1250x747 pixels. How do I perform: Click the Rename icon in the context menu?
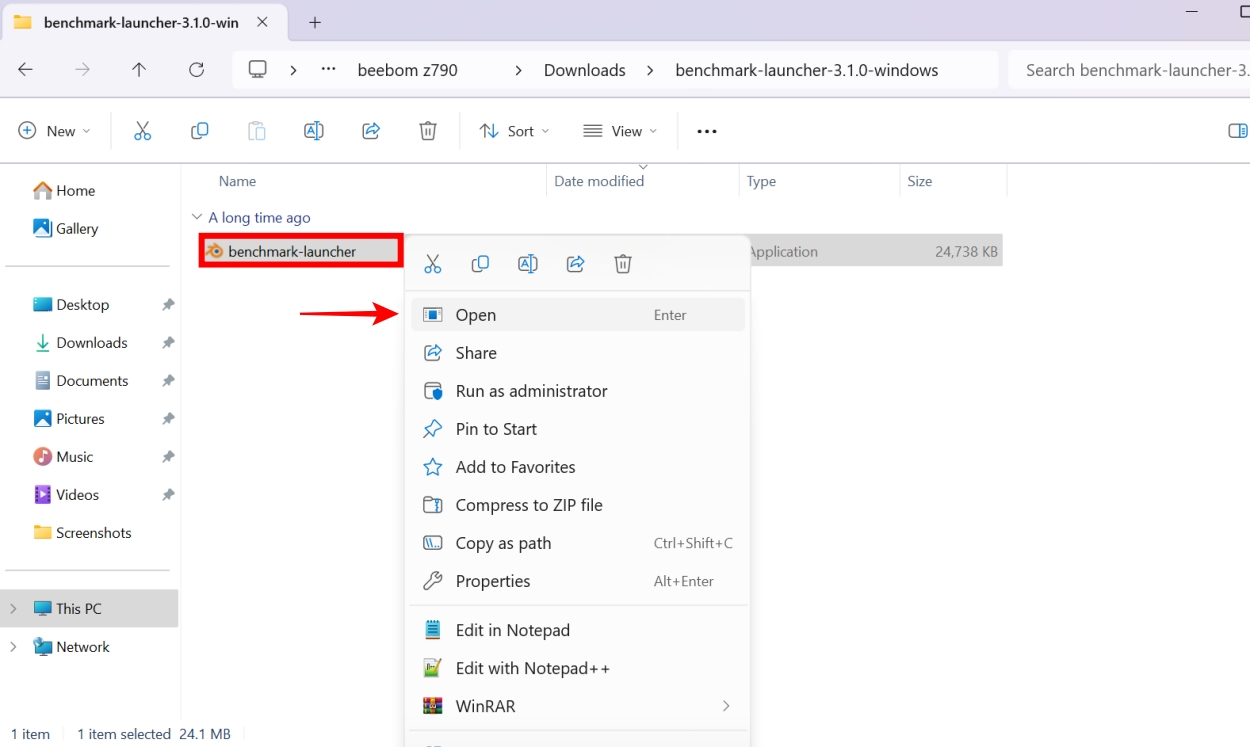528,264
